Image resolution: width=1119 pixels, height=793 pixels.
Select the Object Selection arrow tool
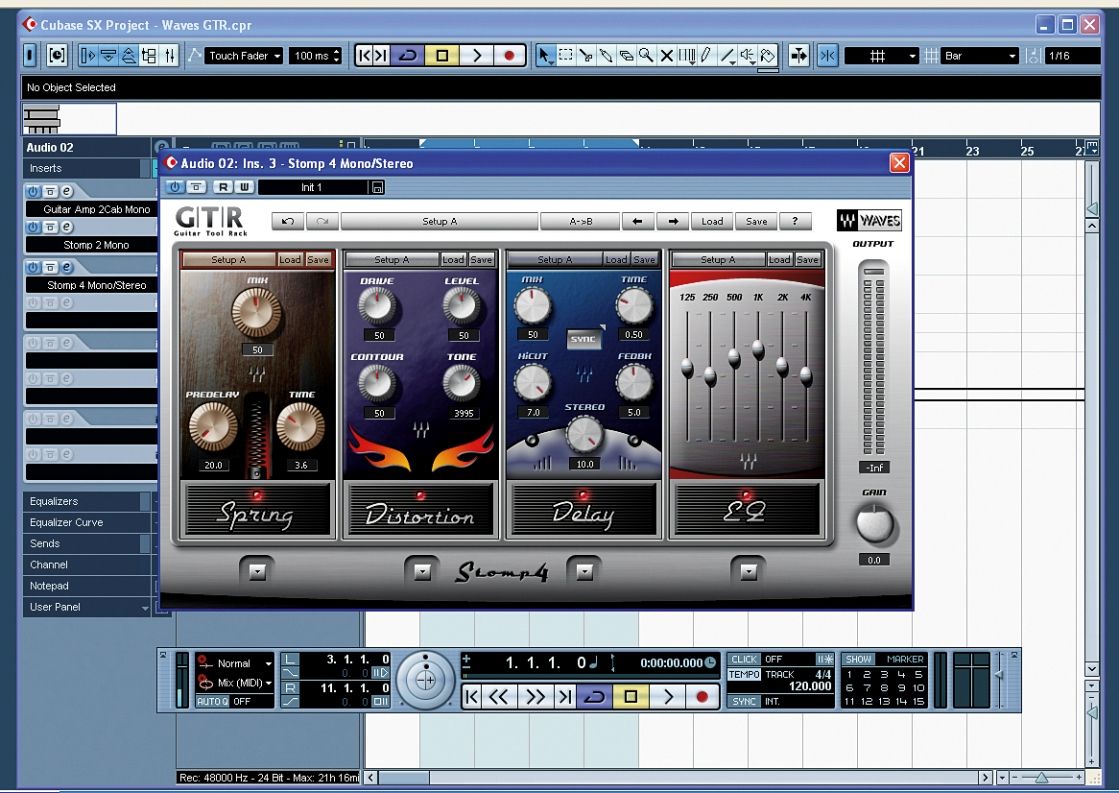pos(545,56)
